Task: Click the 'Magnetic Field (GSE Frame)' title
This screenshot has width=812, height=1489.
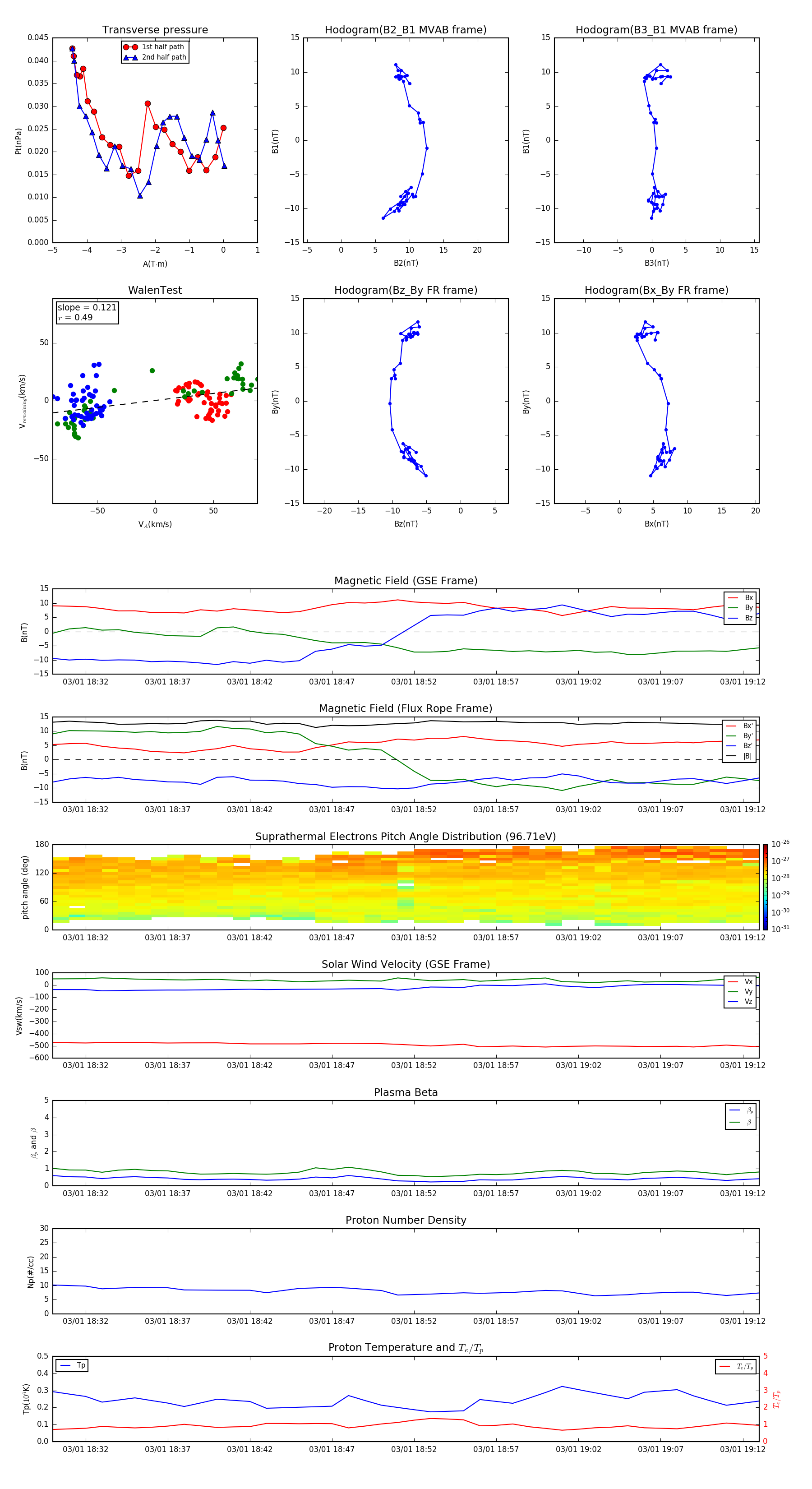Action: point(406,581)
